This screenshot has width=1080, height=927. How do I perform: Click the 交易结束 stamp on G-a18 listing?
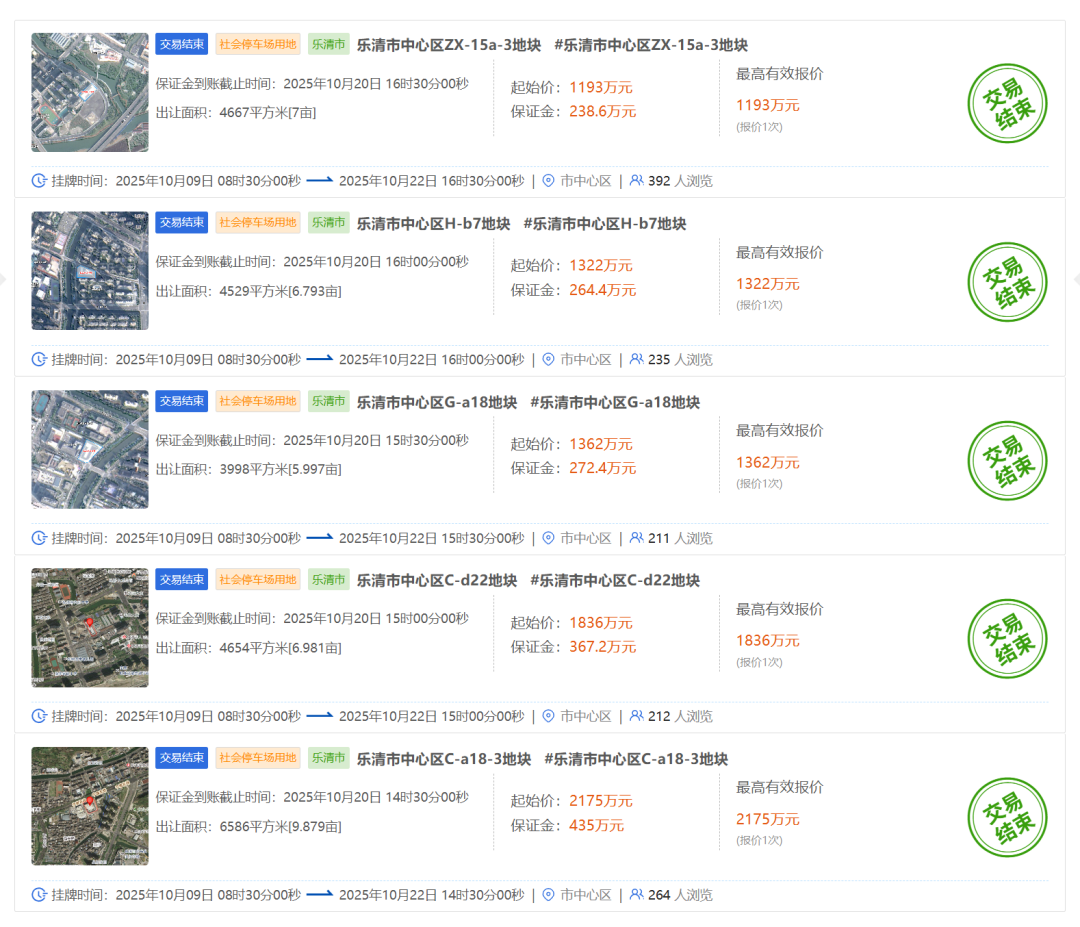pyautogui.click(x=1007, y=461)
